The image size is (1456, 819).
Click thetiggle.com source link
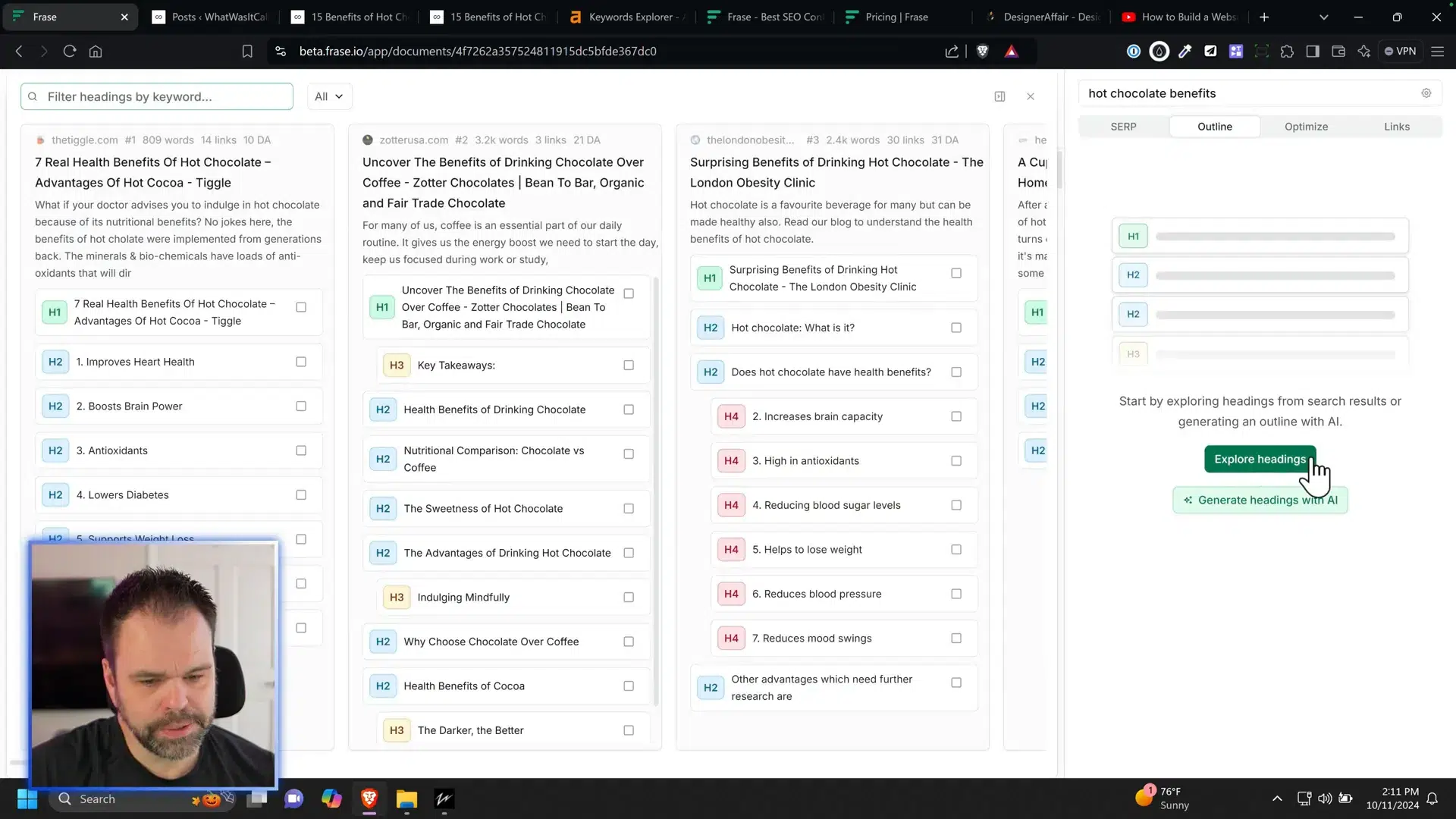click(x=84, y=140)
